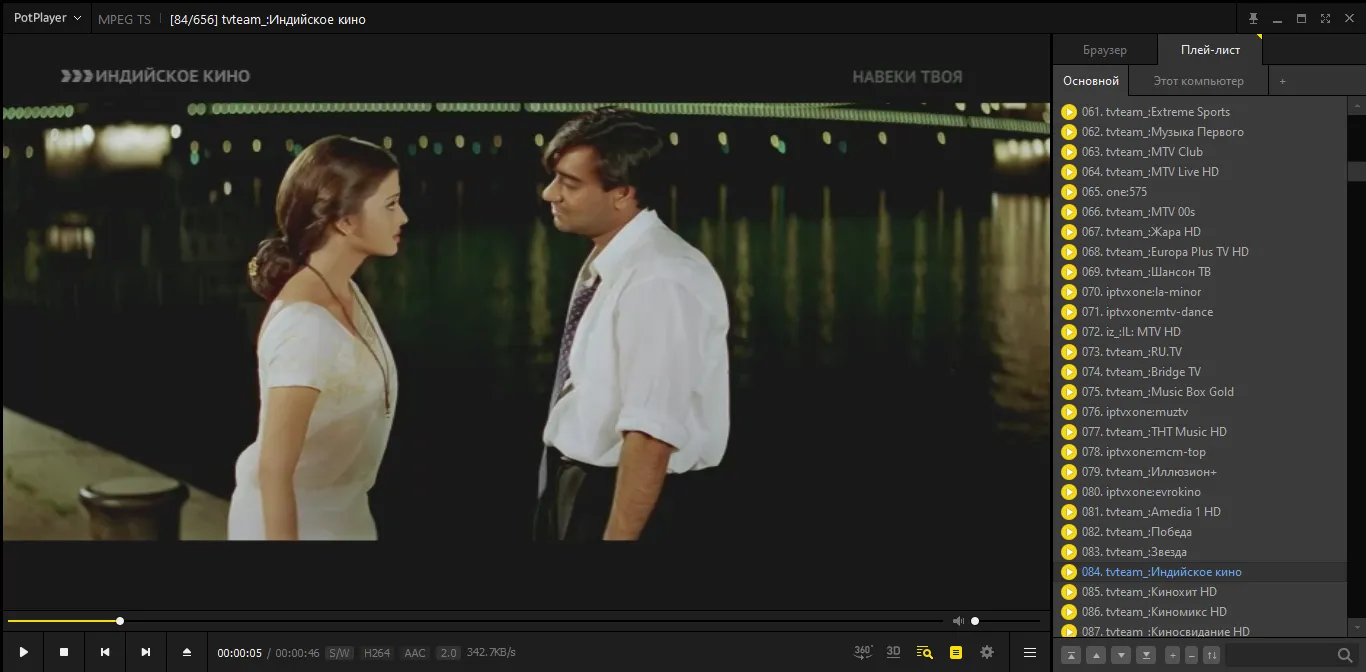
Task: Add a new playlist with plus tab
Action: tap(1283, 81)
